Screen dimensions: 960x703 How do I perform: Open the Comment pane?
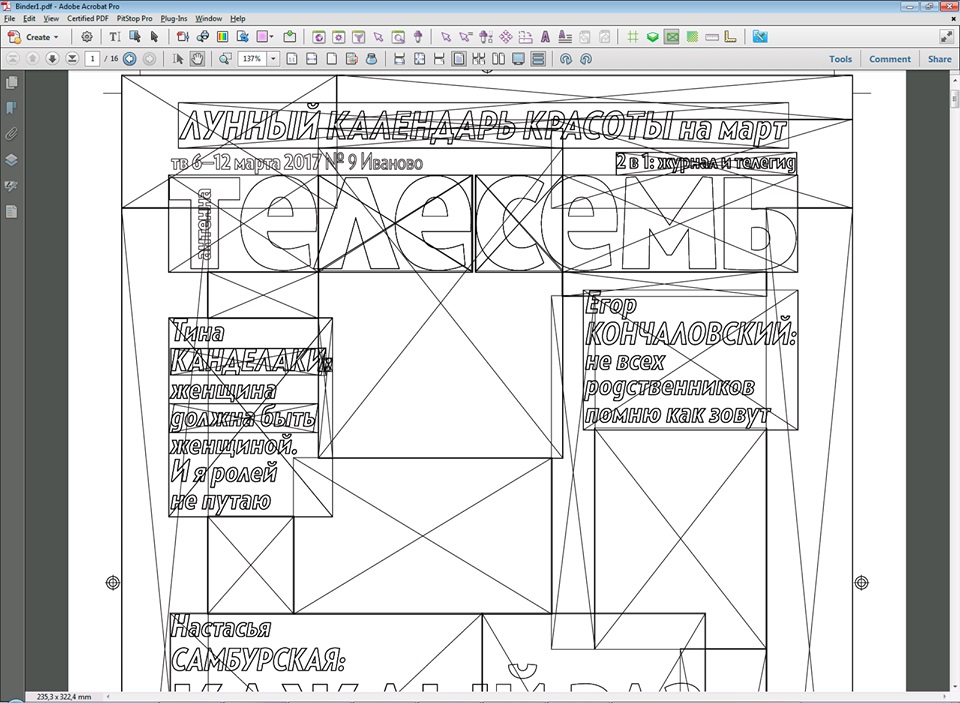[890, 59]
